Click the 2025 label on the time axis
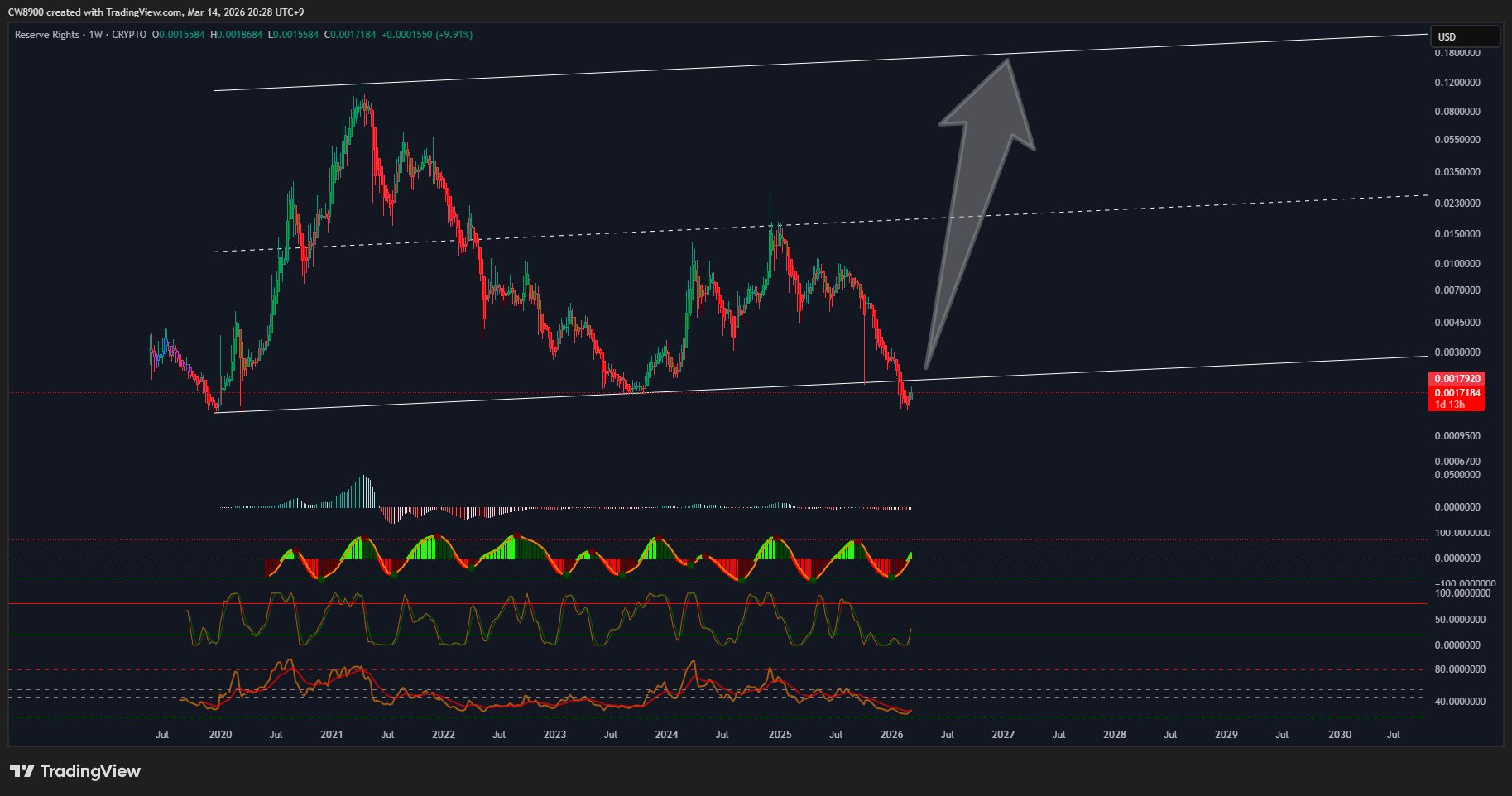 [x=780, y=735]
